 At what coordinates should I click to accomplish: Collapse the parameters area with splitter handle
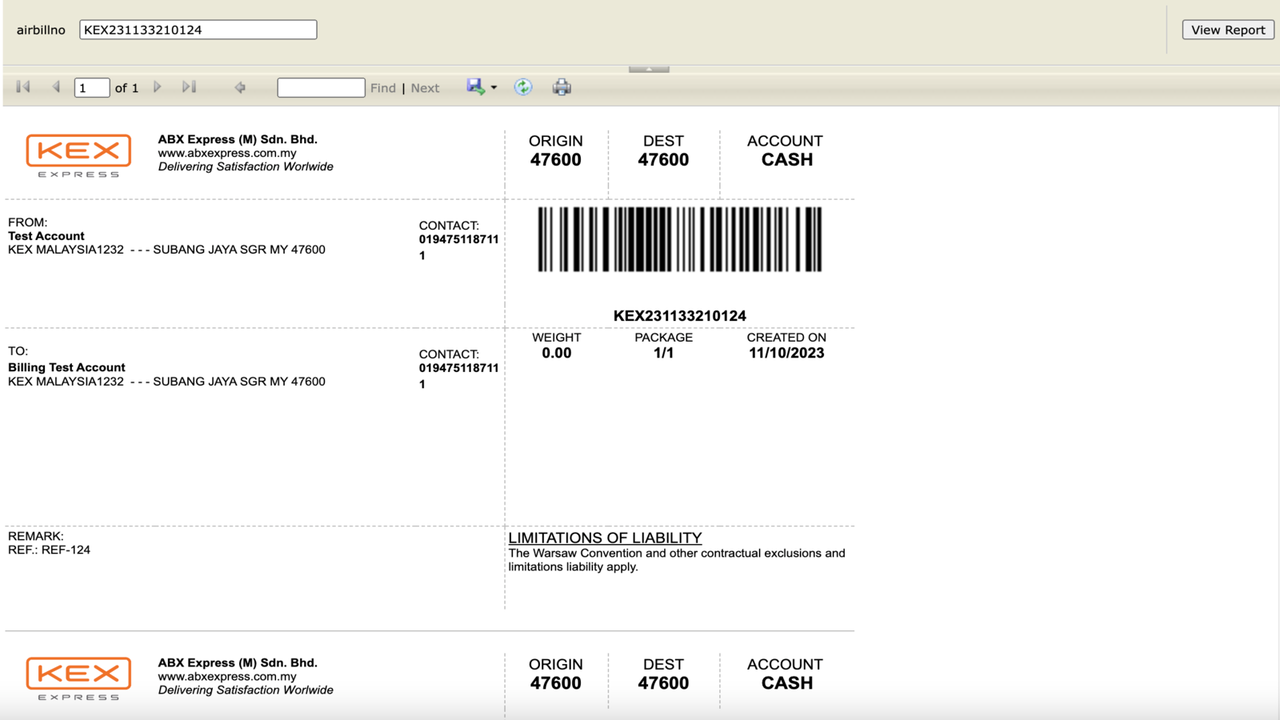(649, 69)
